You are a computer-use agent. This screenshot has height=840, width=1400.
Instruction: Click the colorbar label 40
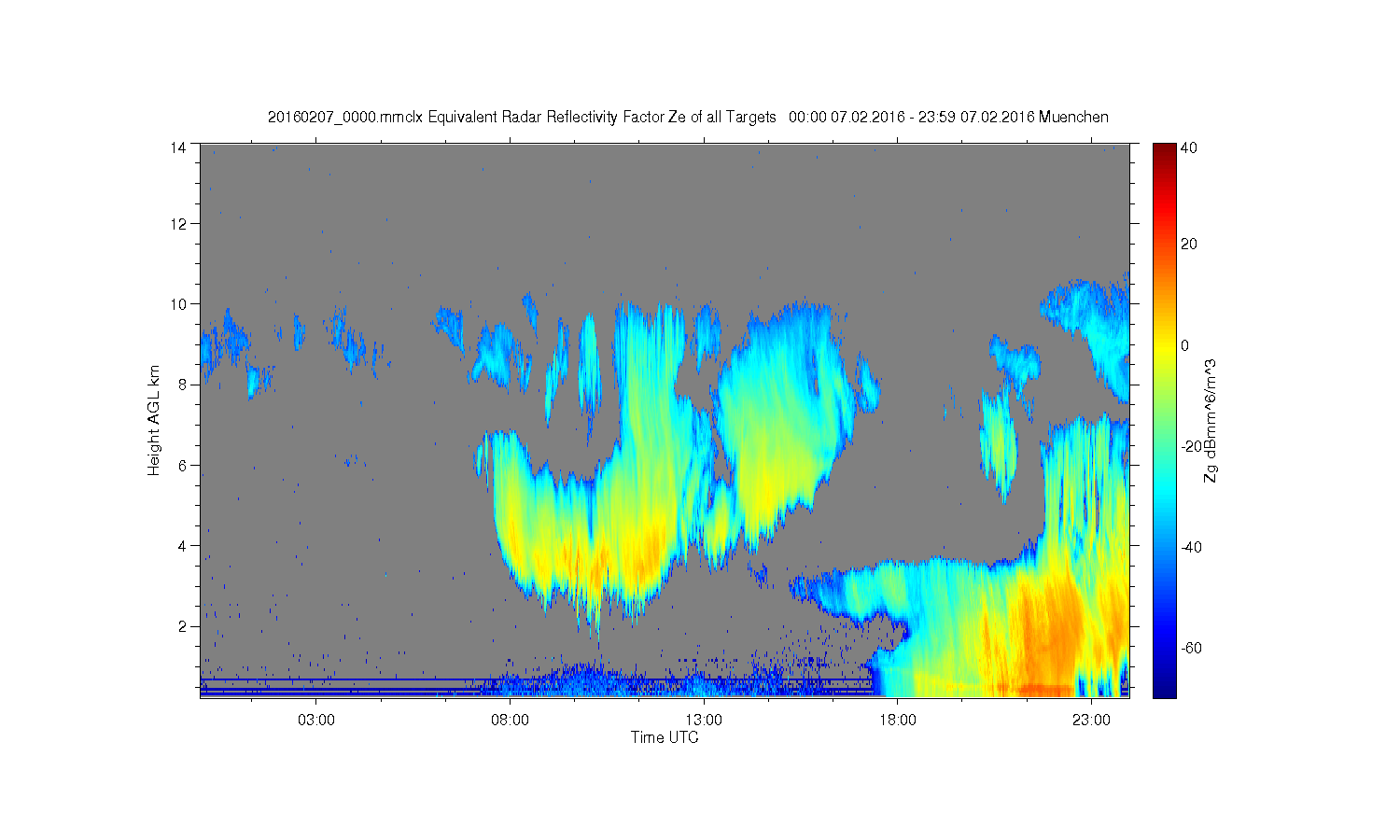coord(1189,147)
